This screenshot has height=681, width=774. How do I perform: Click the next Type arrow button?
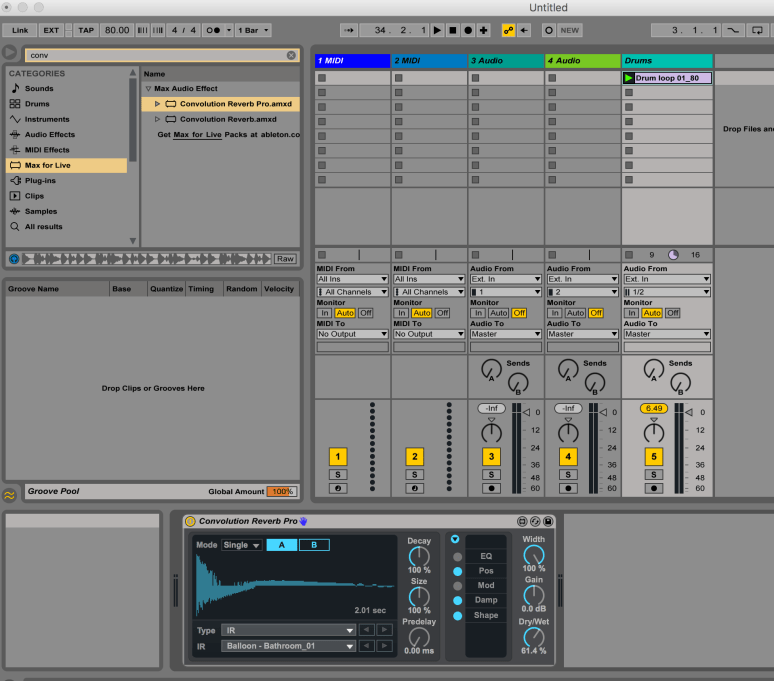[385, 630]
